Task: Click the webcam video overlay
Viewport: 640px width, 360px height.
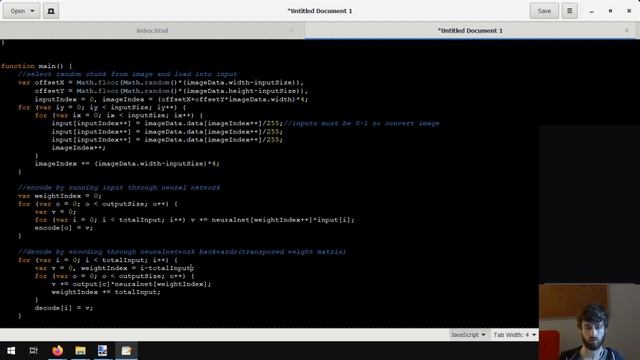Action: tap(589, 322)
